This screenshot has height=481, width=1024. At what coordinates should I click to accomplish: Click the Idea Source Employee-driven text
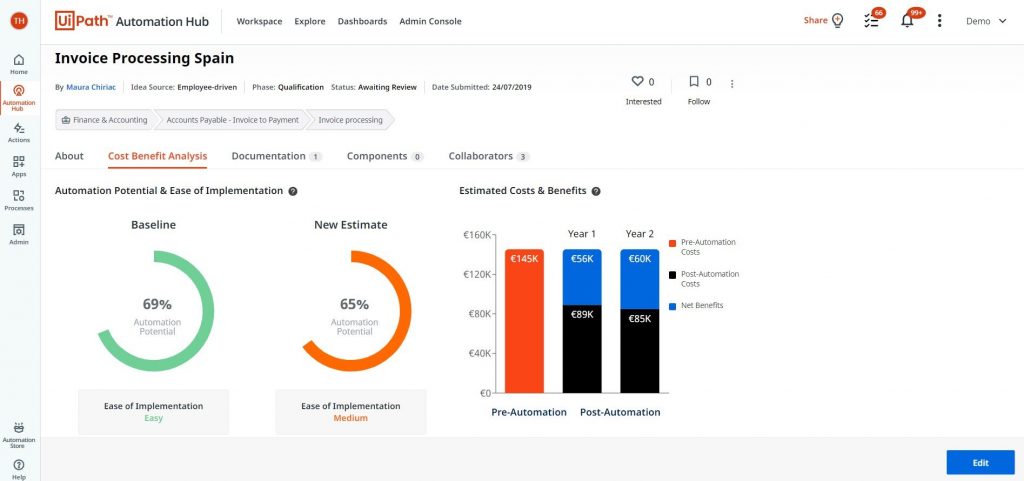coord(184,87)
